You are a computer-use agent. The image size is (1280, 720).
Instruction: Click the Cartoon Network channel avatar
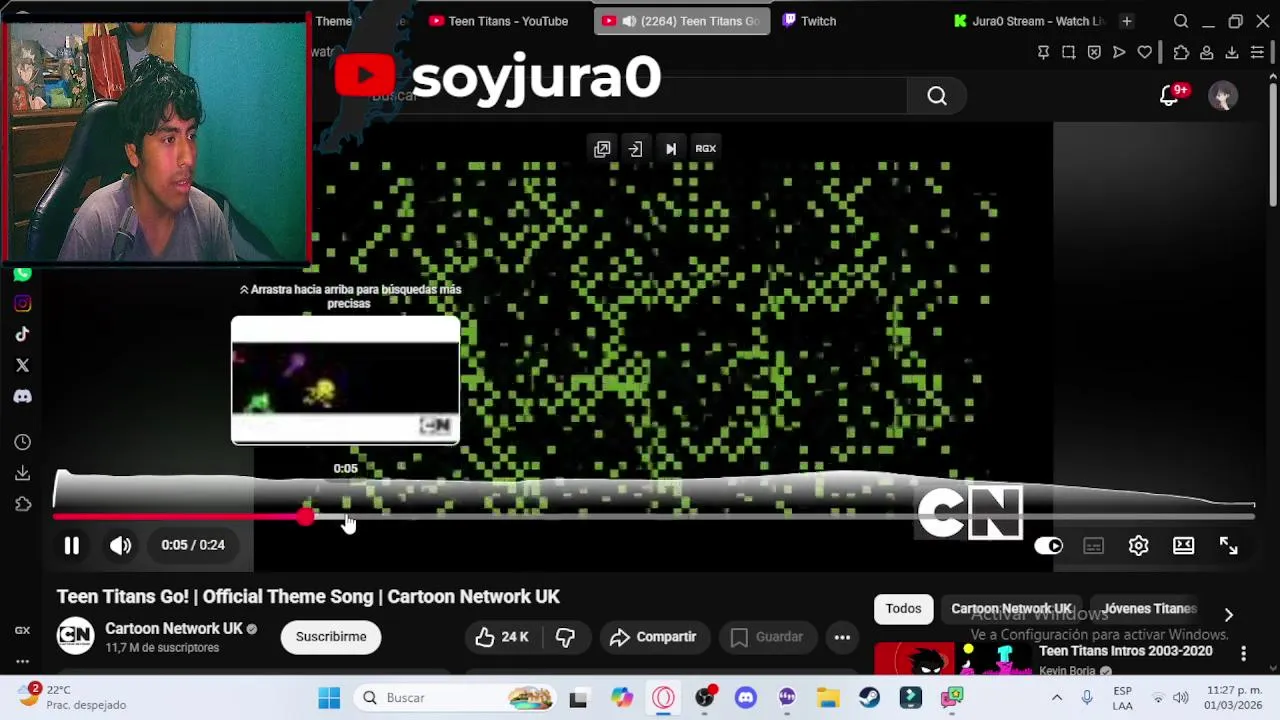[75, 637]
